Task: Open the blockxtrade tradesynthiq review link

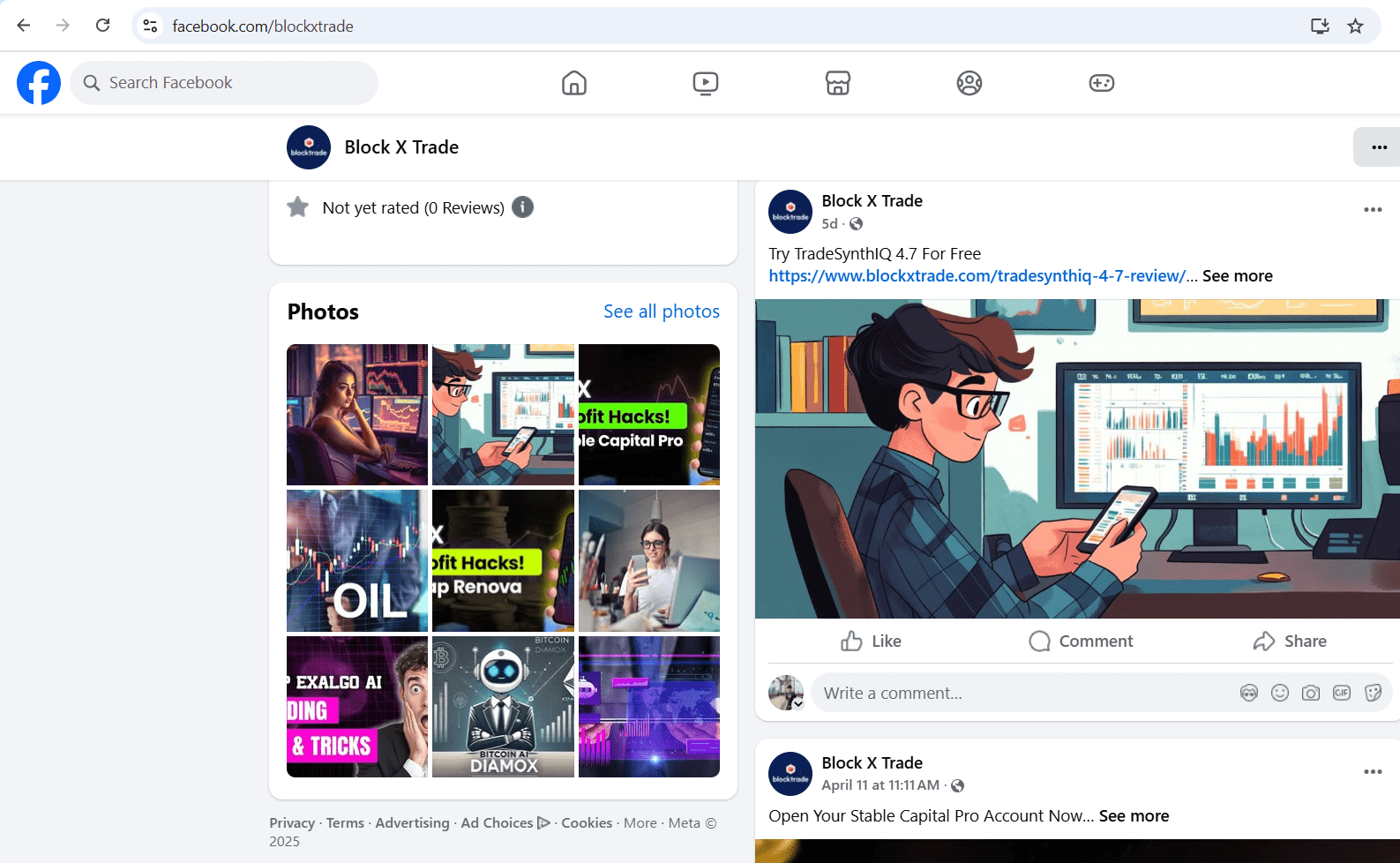Action: tap(977, 276)
